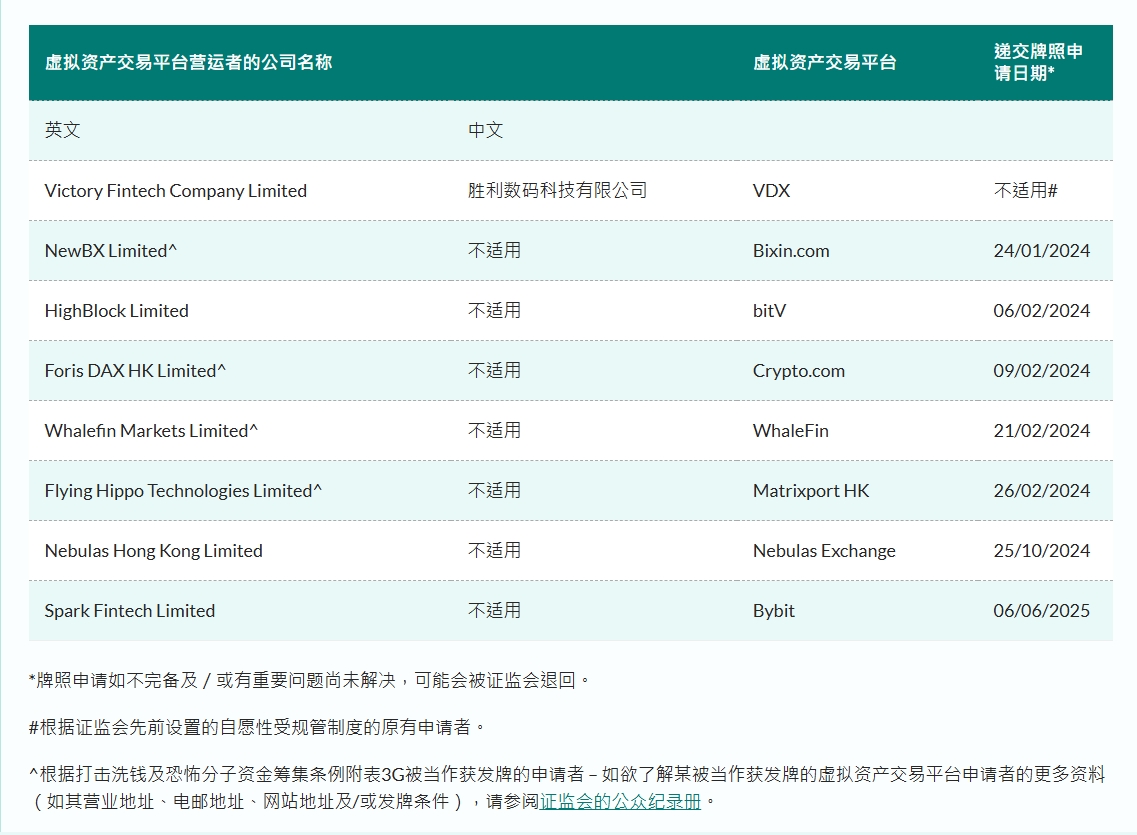This screenshot has width=1137, height=835.
Task: Click 不适用 in the NewBX Limited row
Action: [x=495, y=251]
